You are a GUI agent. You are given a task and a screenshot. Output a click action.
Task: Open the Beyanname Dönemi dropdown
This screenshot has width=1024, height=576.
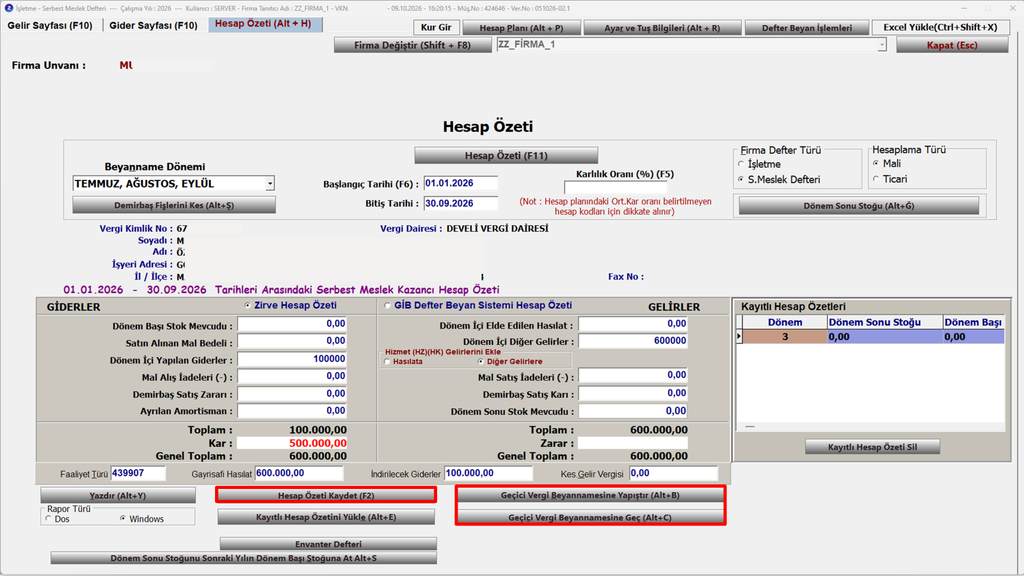click(x=270, y=184)
